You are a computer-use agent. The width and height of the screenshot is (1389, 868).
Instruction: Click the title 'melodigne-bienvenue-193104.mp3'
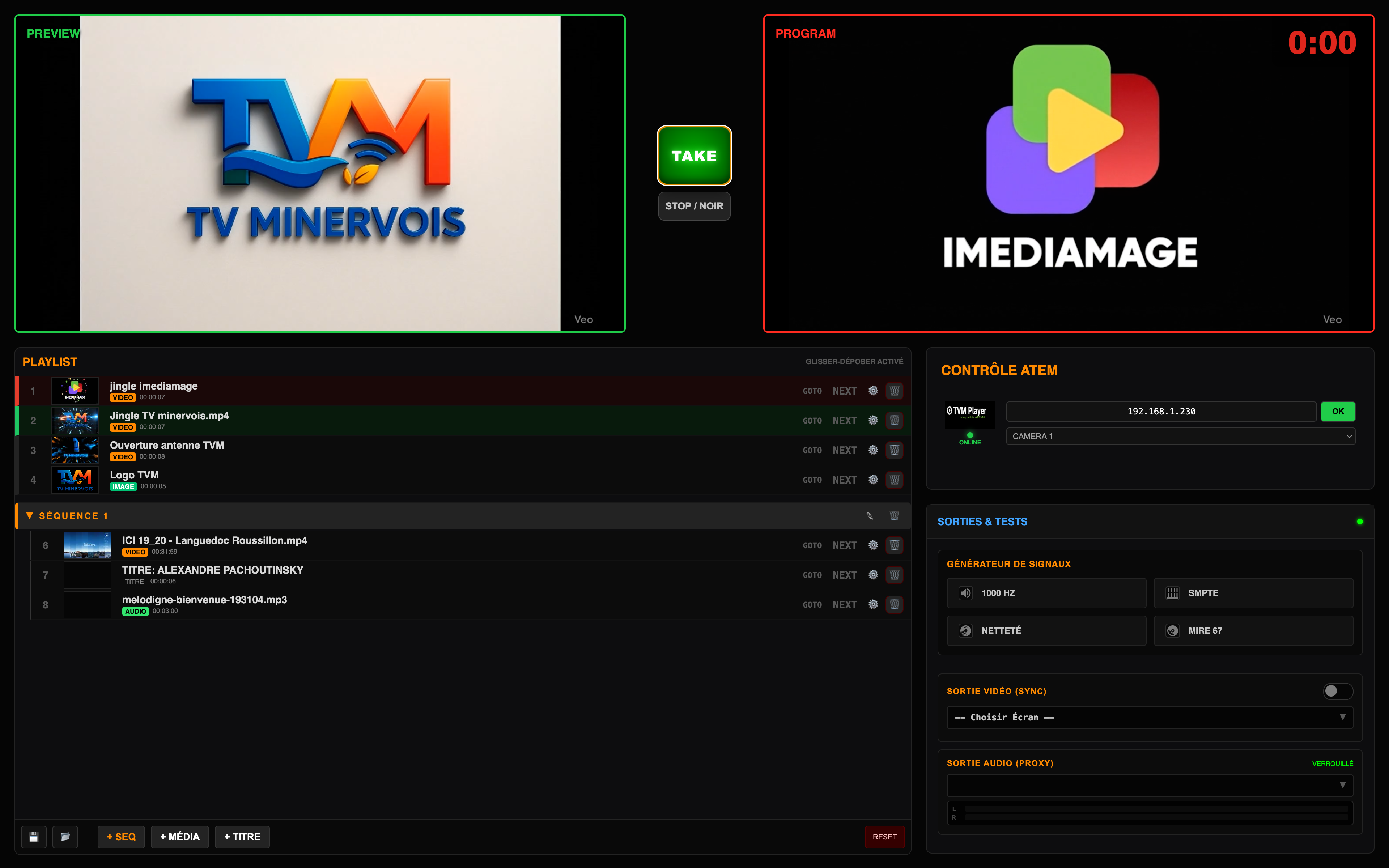pos(204,600)
